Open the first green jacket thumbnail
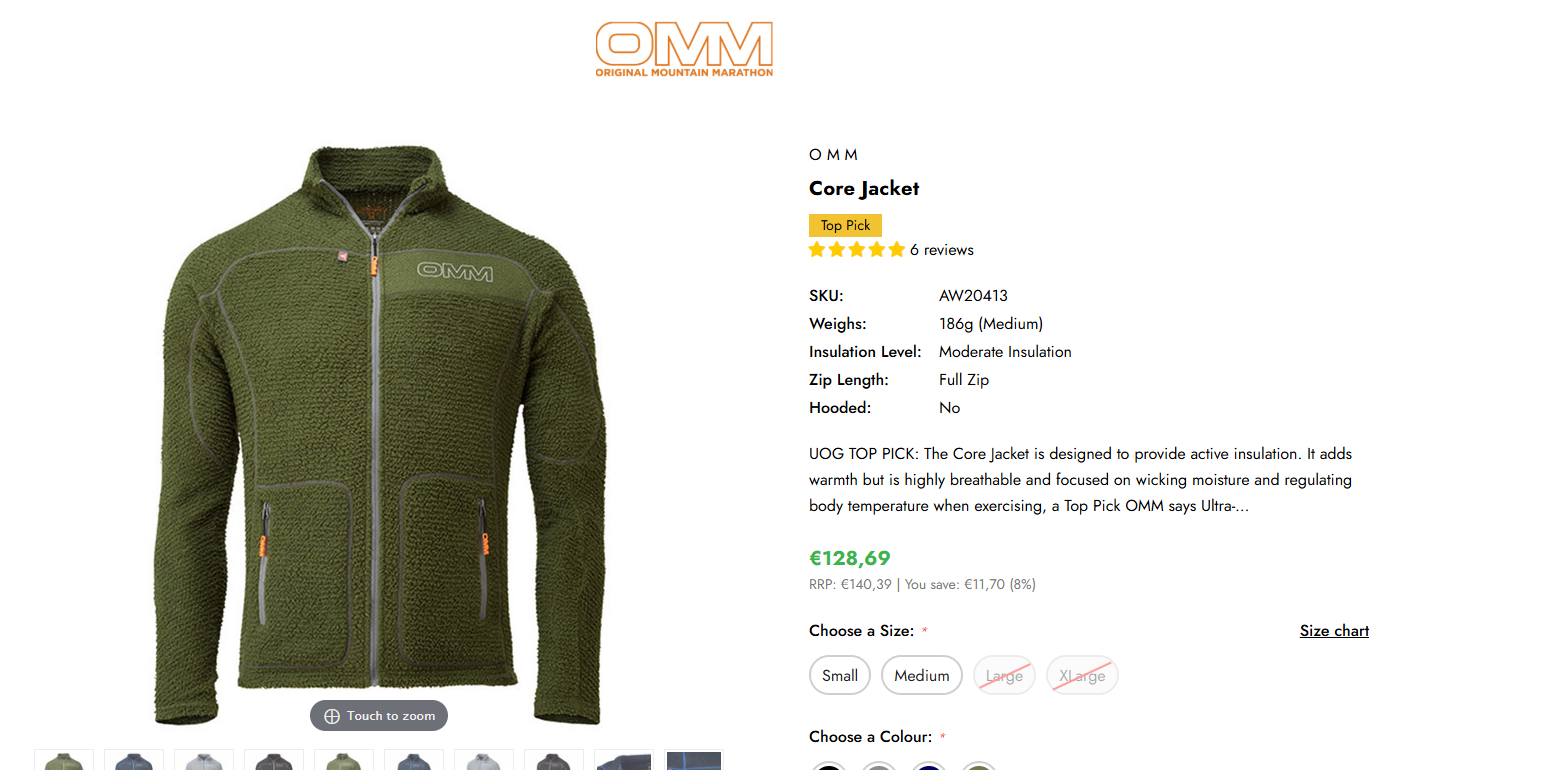The image size is (1560, 770). [x=64, y=760]
